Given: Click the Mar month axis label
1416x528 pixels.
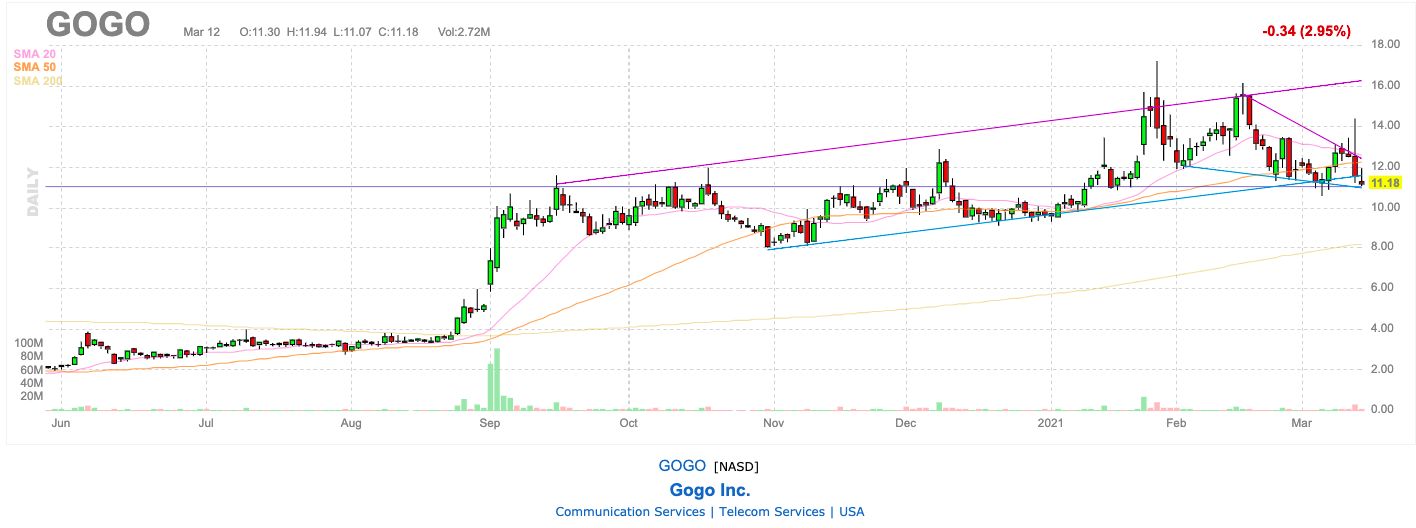Looking at the screenshot, I should tap(1302, 424).
